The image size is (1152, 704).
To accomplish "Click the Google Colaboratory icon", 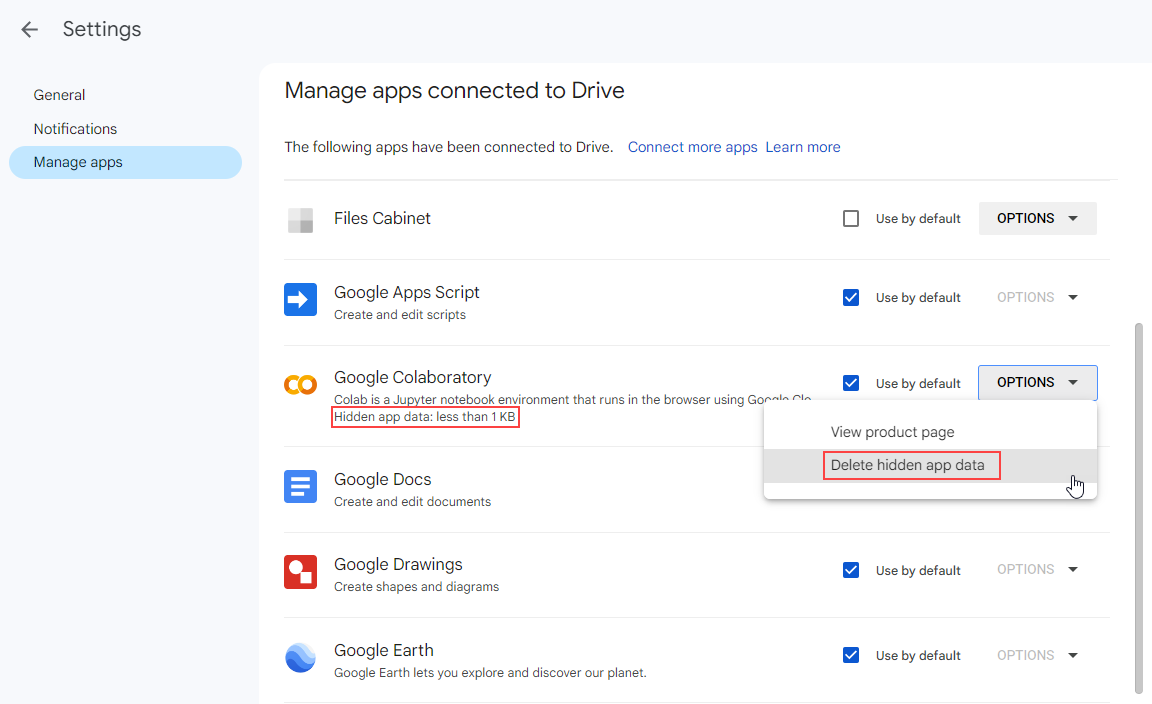I will (x=300, y=383).
